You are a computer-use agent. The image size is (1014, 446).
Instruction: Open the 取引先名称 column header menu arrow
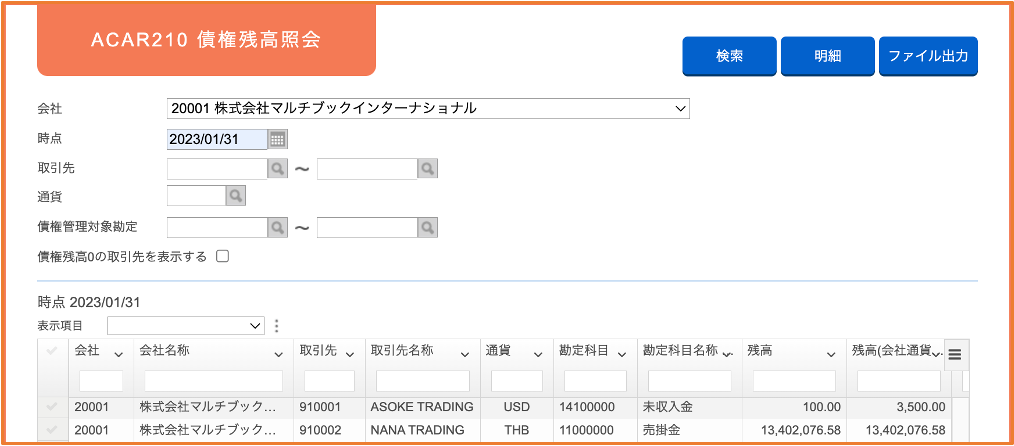(465, 354)
